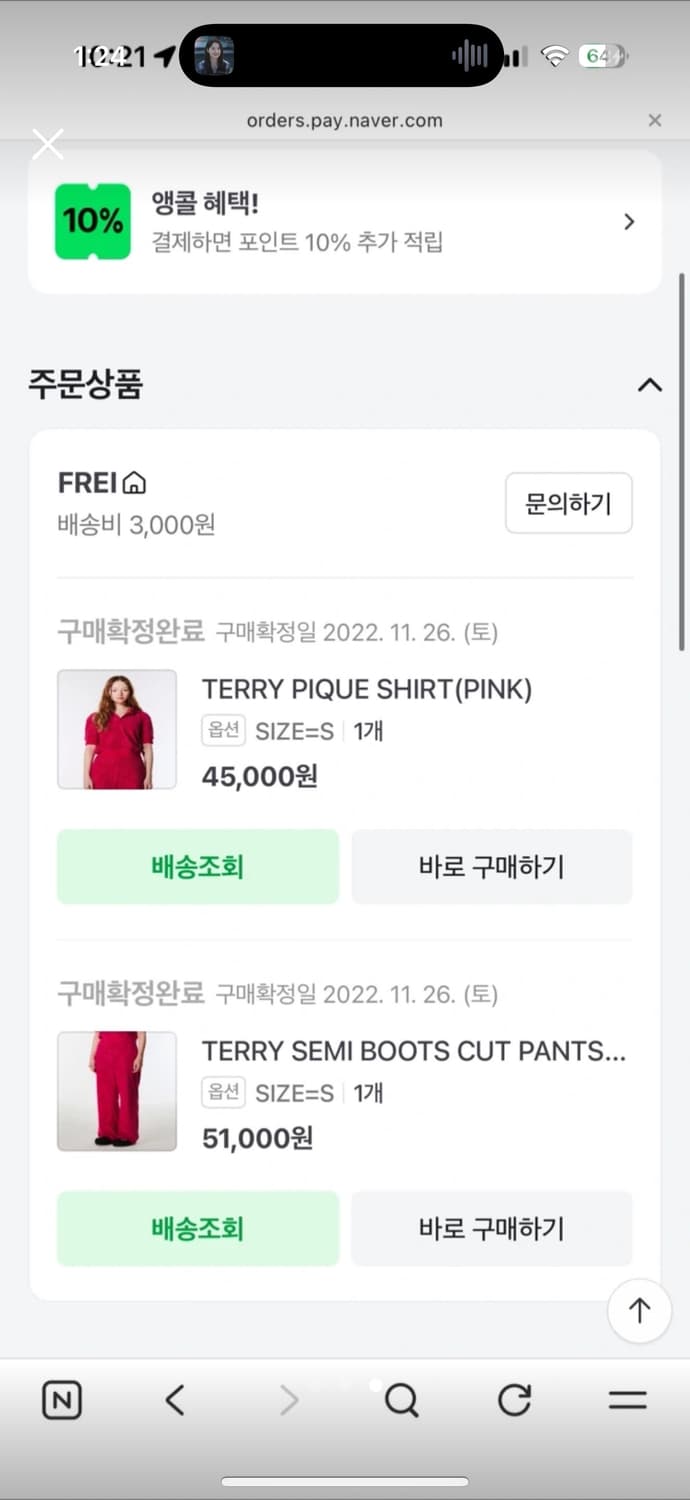Open the Naver home icon in bottom toolbar
The height and width of the screenshot is (1500, 690).
point(60,1400)
